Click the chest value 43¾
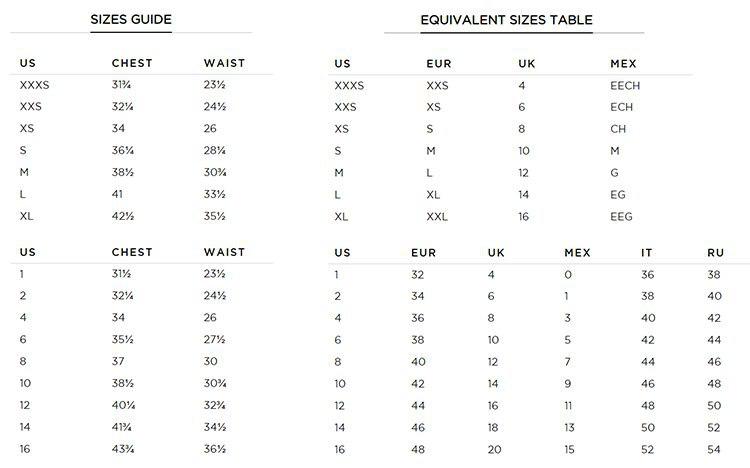750x468 pixels. pos(124,449)
